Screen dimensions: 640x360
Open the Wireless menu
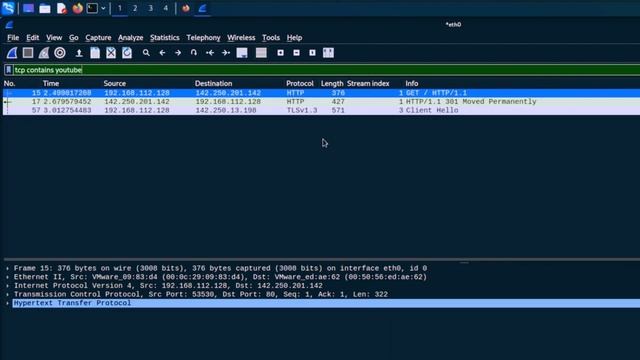coord(241,38)
